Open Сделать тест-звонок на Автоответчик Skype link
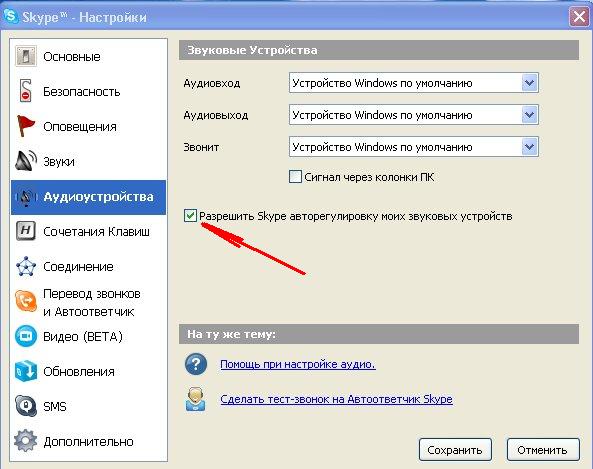 click(x=336, y=399)
